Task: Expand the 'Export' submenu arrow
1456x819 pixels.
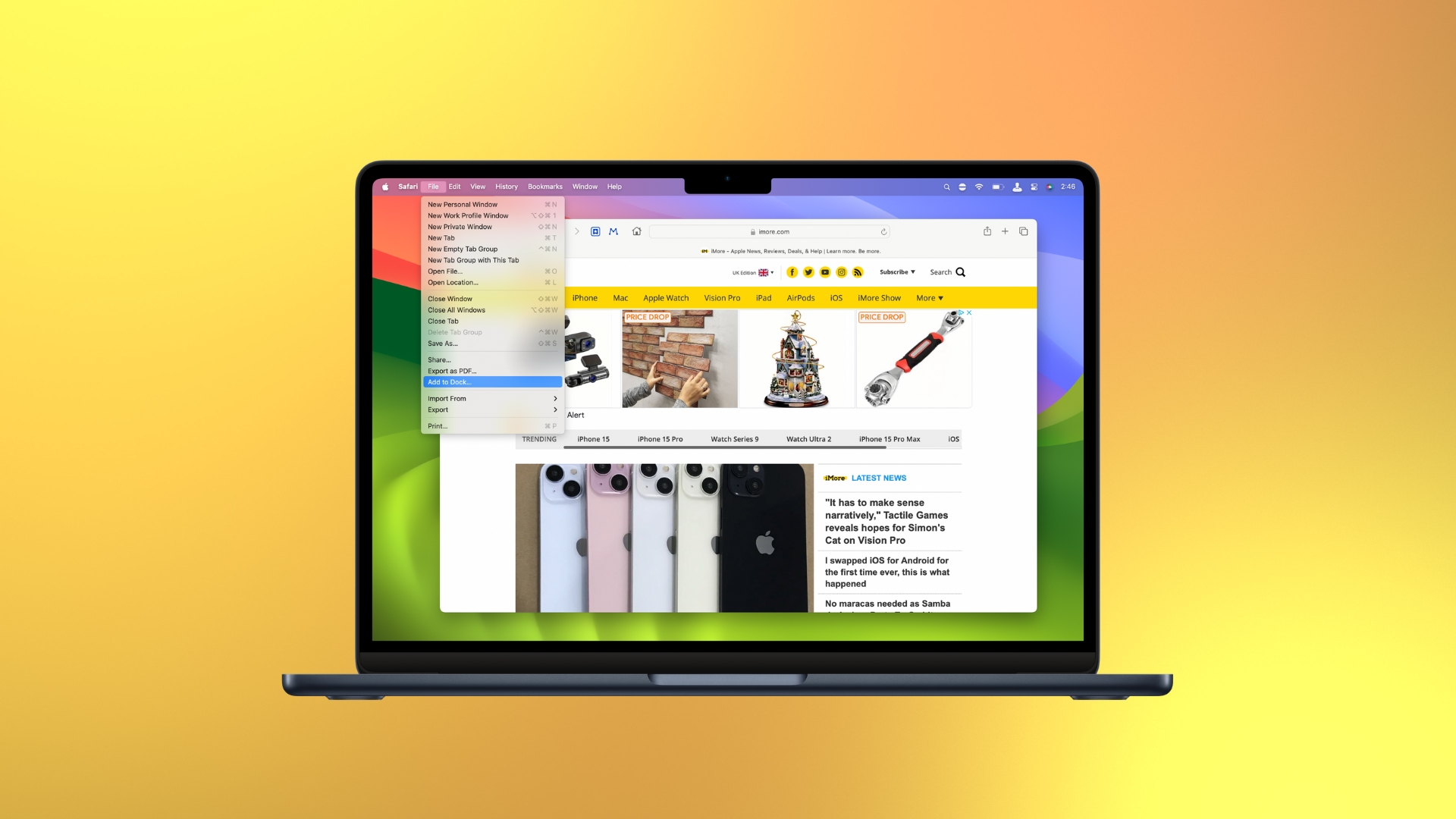Action: coord(556,410)
